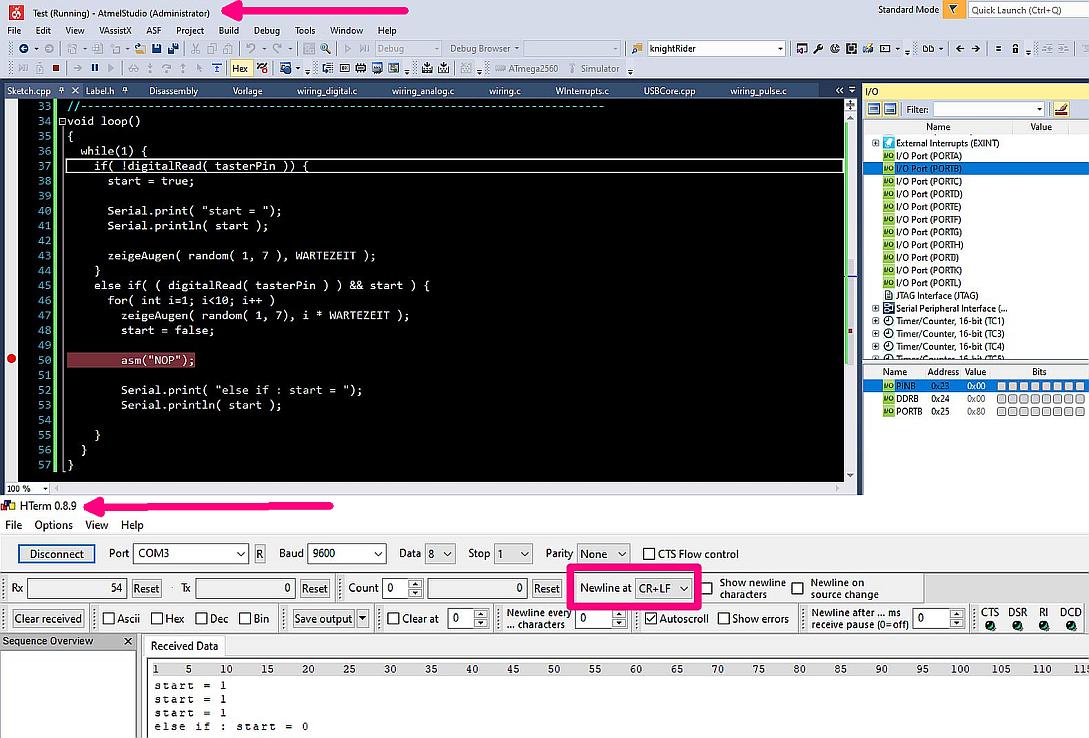Screen dimensions: 1089x738
Task: Click the Navigate Backward arrow icon
Action: click(24, 49)
